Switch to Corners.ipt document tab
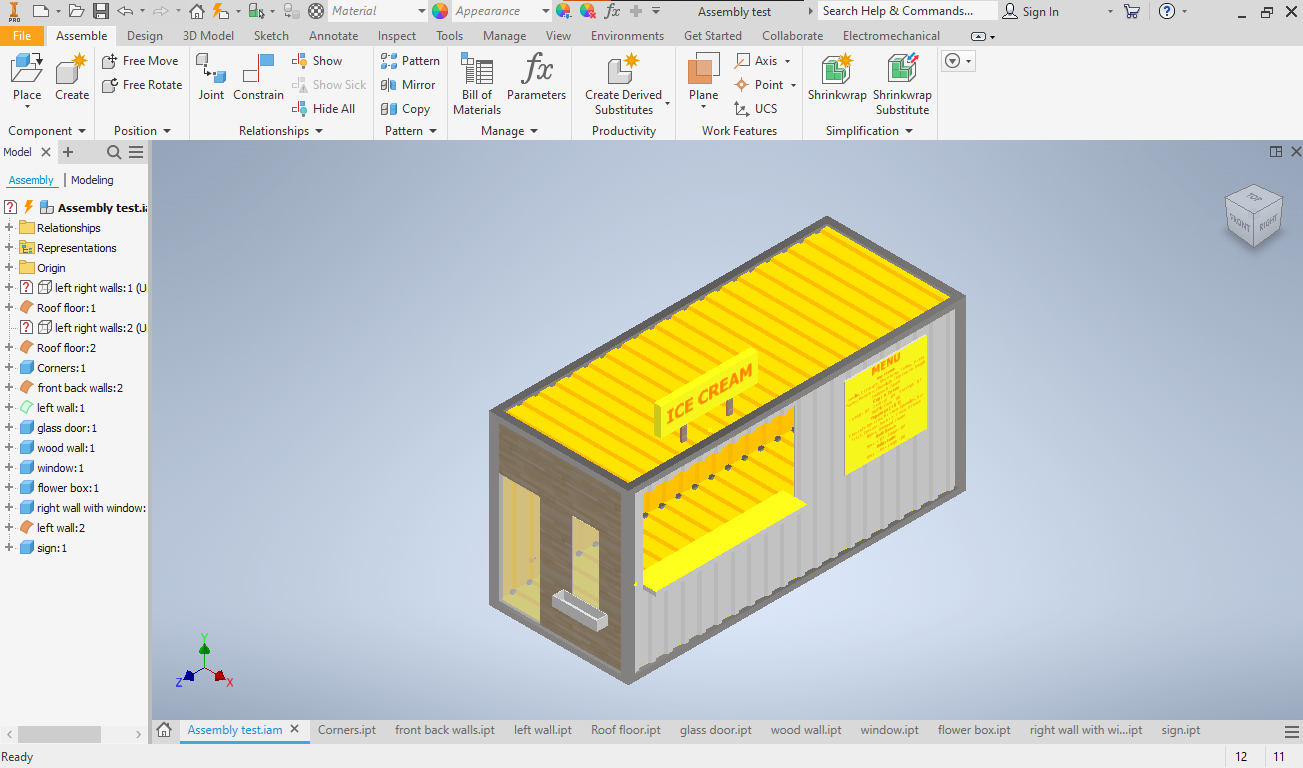1303x768 pixels. pos(347,730)
